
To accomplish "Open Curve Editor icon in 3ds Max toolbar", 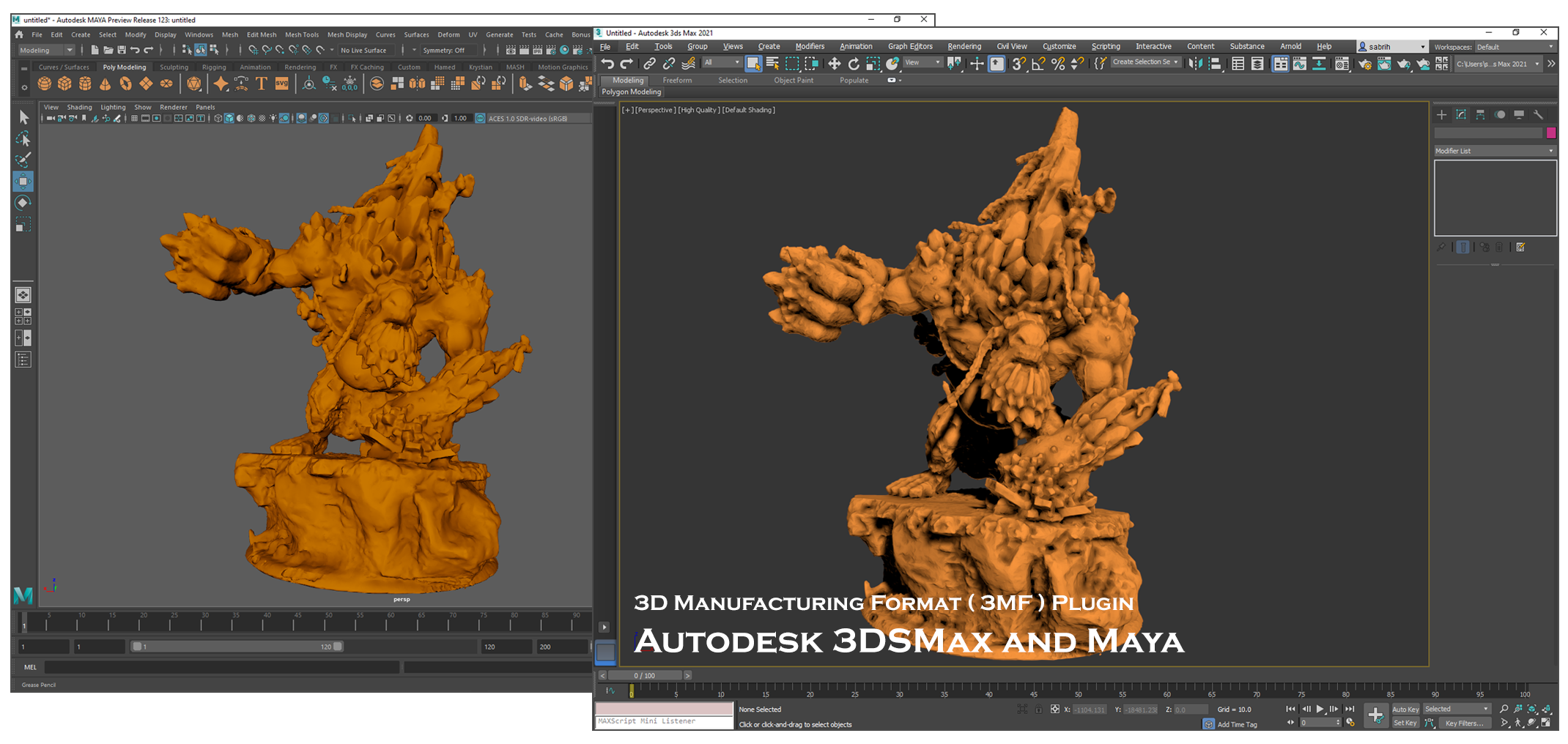I will click(1300, 64).
